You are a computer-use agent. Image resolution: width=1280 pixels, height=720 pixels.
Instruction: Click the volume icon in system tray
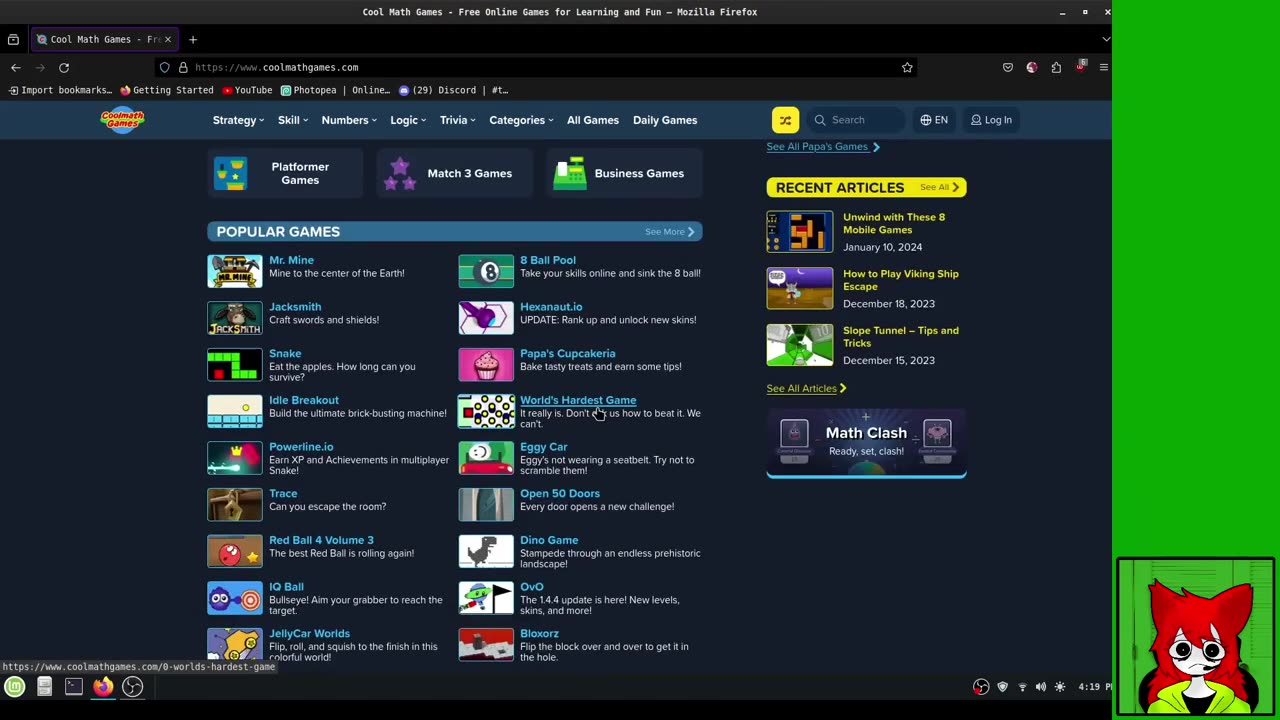click(x=1041, y=687)
